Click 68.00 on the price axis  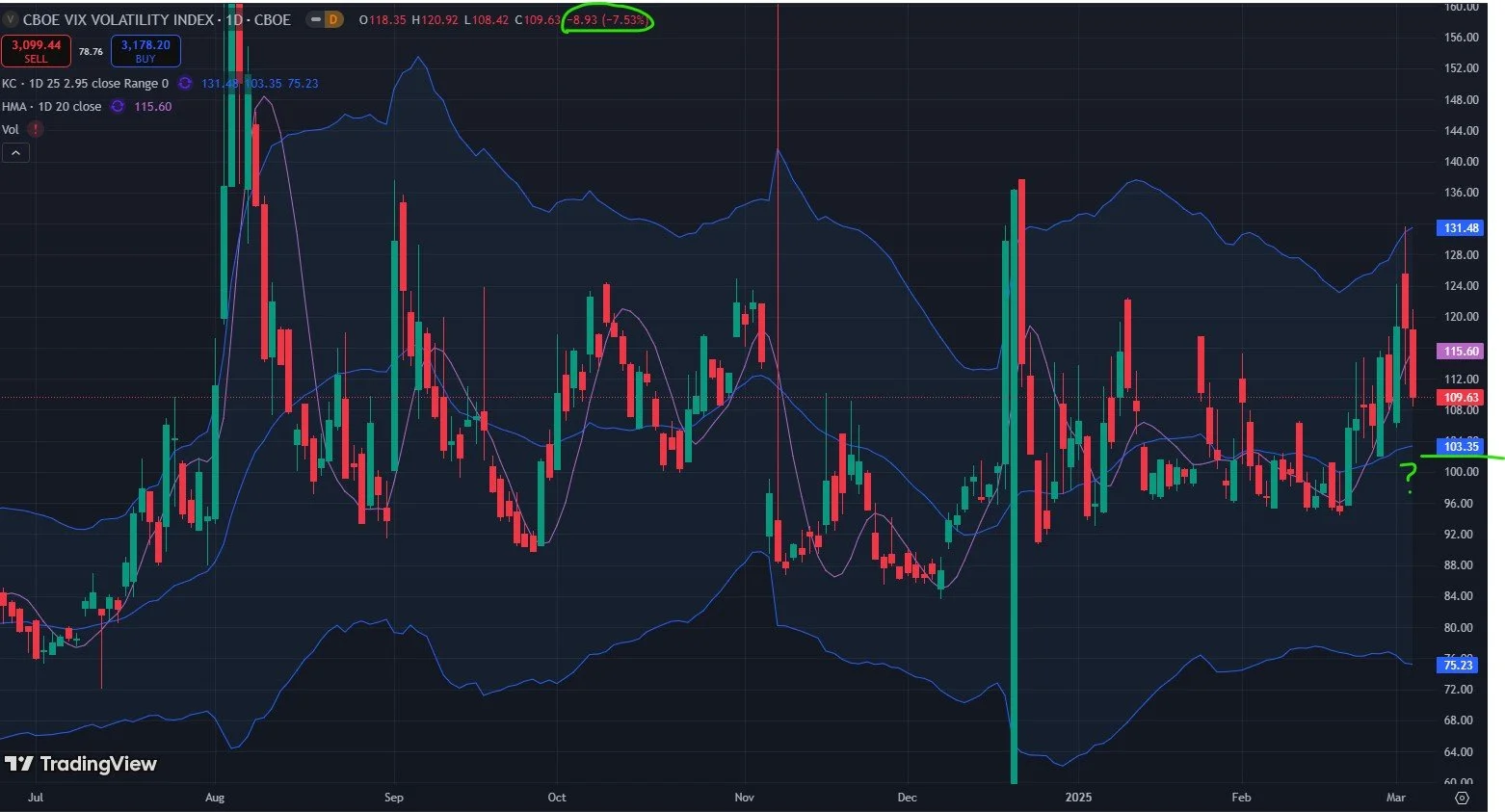(1458, 720)
